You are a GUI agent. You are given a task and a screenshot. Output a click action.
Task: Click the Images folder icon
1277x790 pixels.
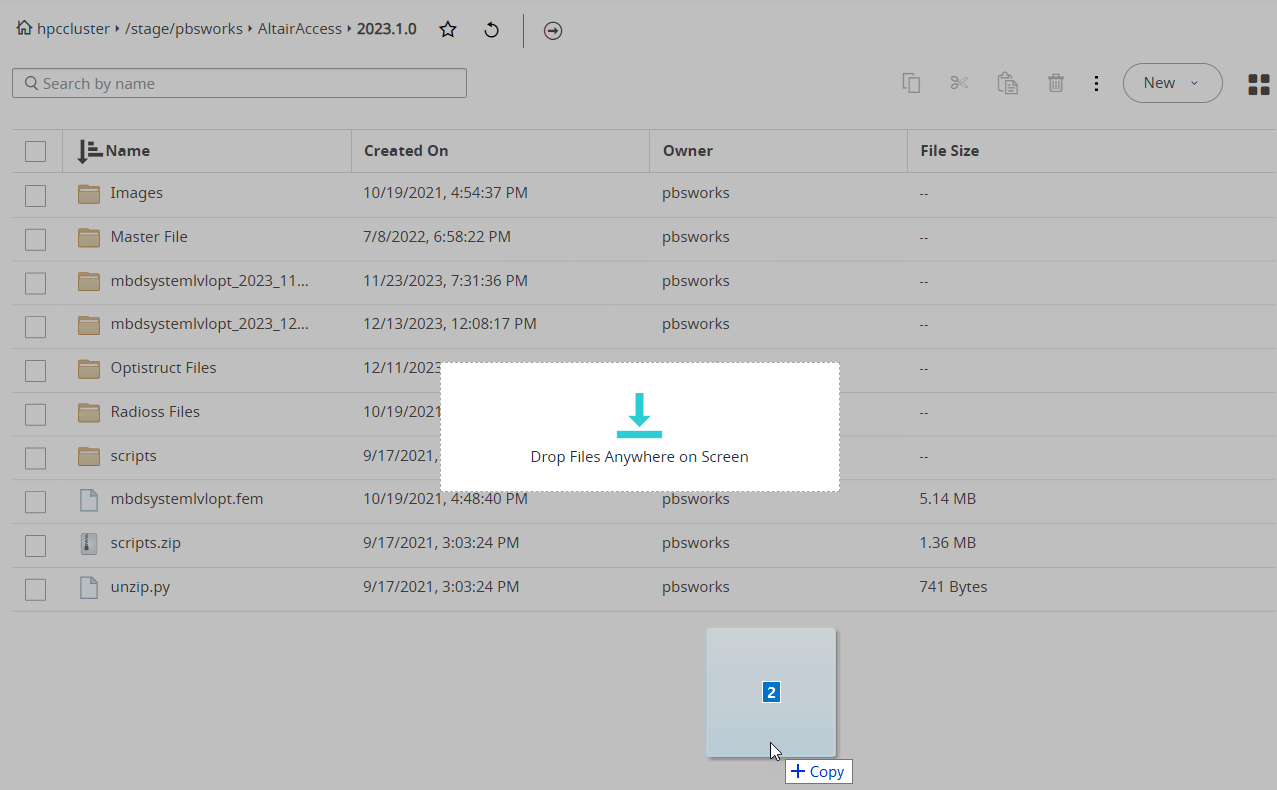[89, 193]
